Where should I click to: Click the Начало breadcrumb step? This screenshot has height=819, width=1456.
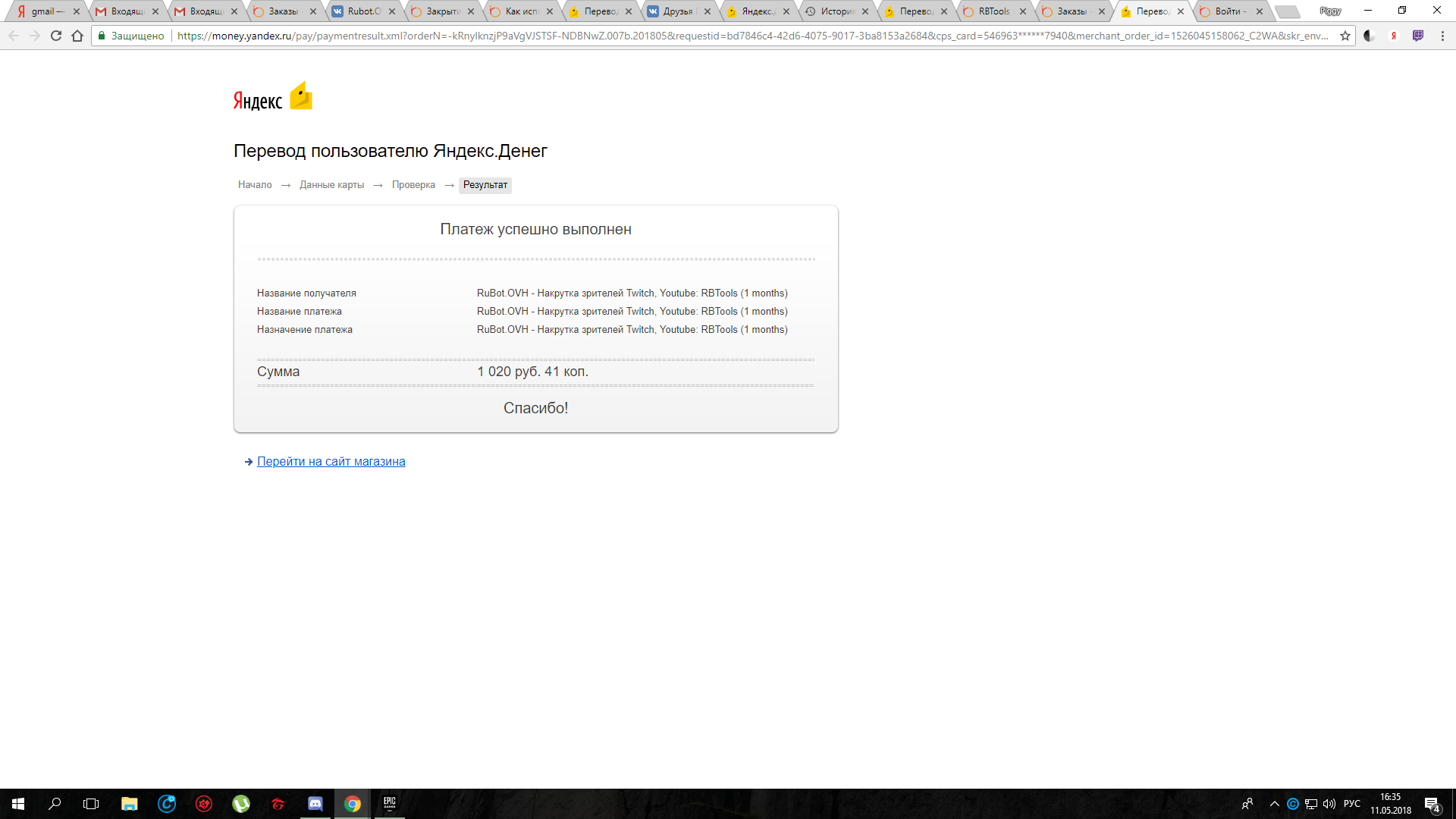coord(255,185)
